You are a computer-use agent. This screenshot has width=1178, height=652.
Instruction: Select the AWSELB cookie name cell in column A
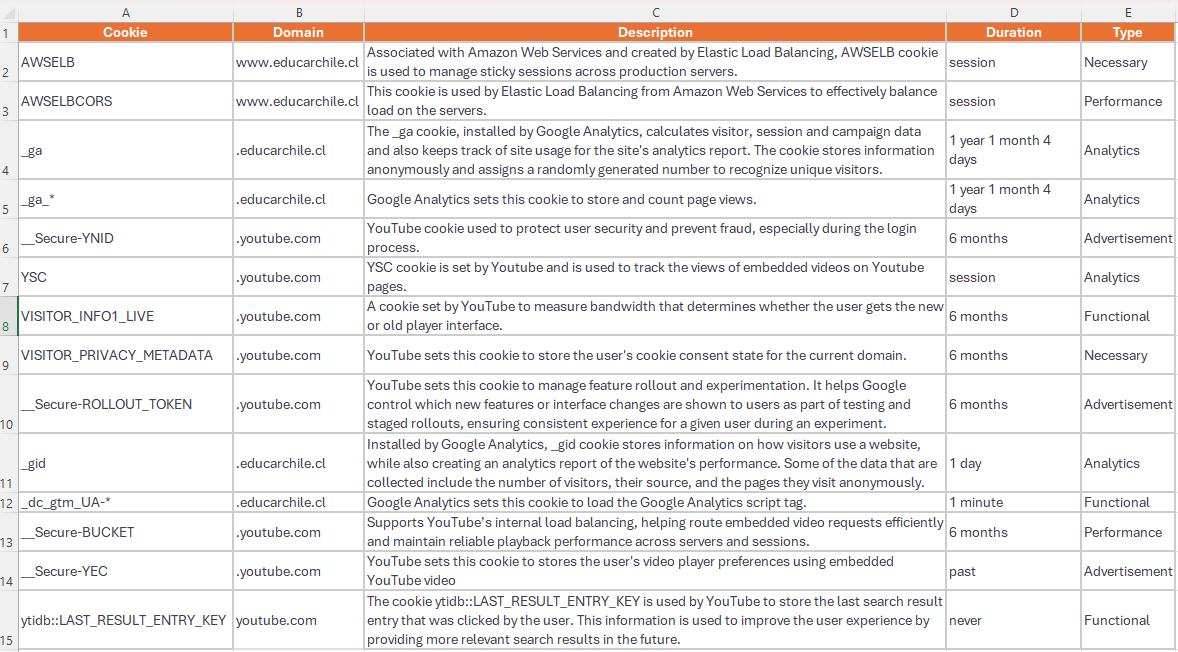125,62
